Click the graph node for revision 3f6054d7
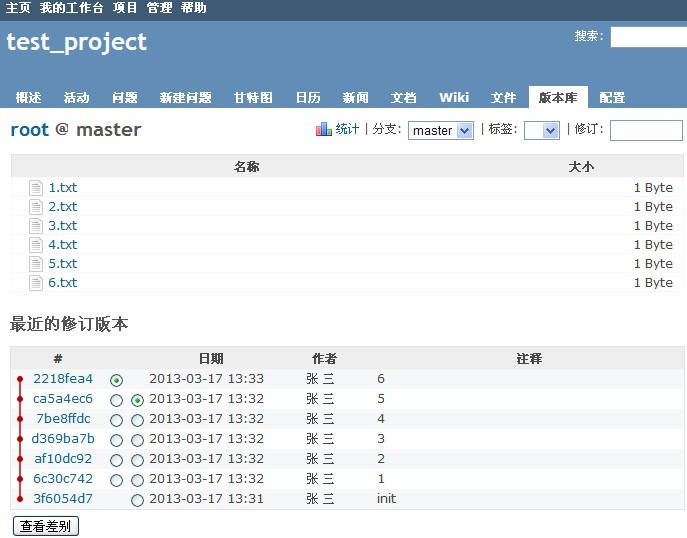The height and width of the screenshot is (538, 687). [19, 498]
